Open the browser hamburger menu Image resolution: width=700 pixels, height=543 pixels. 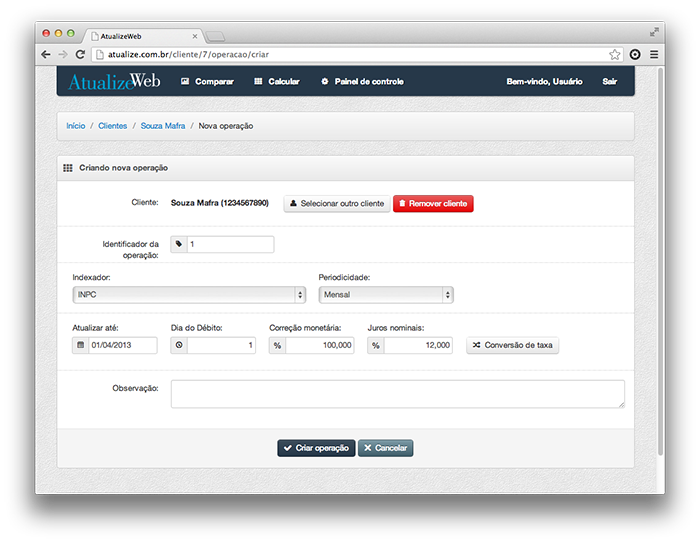click(654, 54)
